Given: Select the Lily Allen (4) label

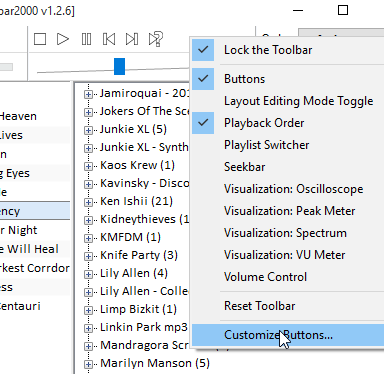Looking at the screenshot, I should tap(134, 273).
